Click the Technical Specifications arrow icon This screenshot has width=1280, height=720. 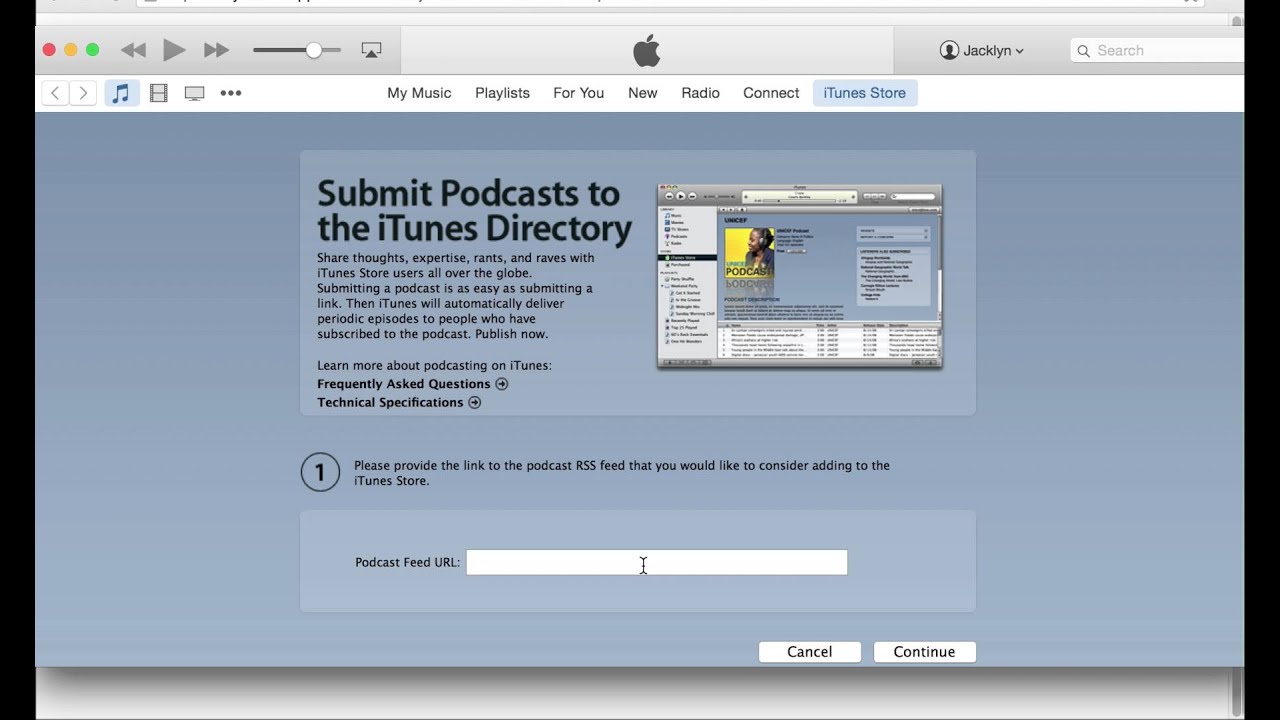pyautogui.click(x=475, y=402)
